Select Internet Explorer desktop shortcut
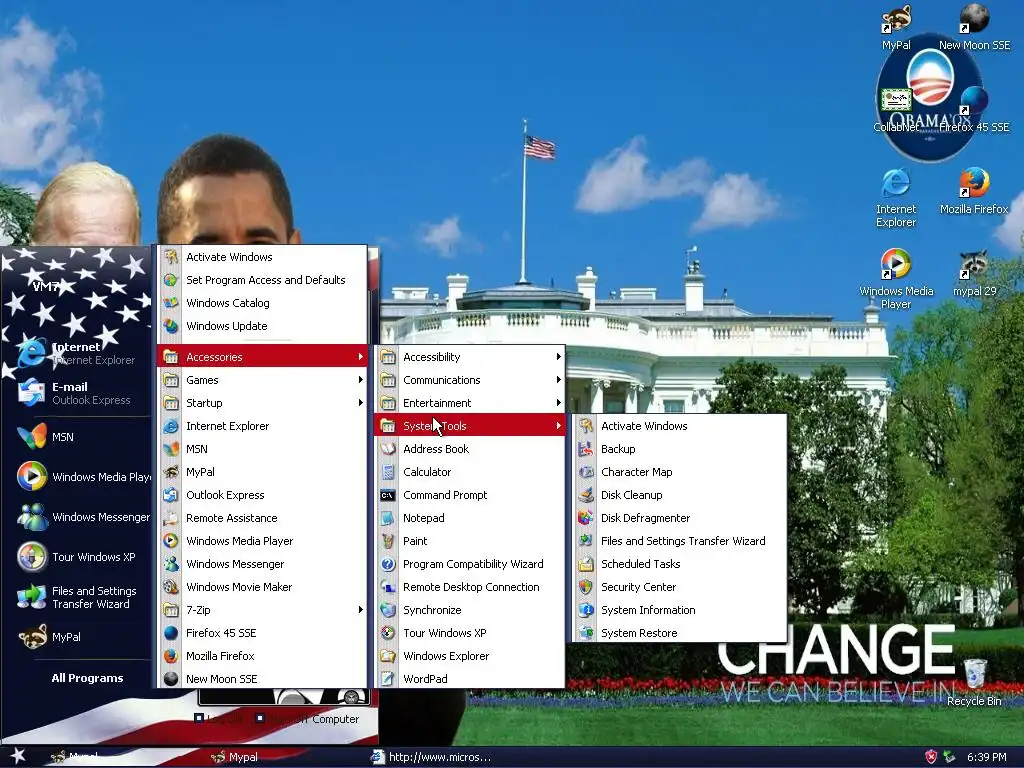This screenshot has width=1024, height=768. (x=896, y=197)
